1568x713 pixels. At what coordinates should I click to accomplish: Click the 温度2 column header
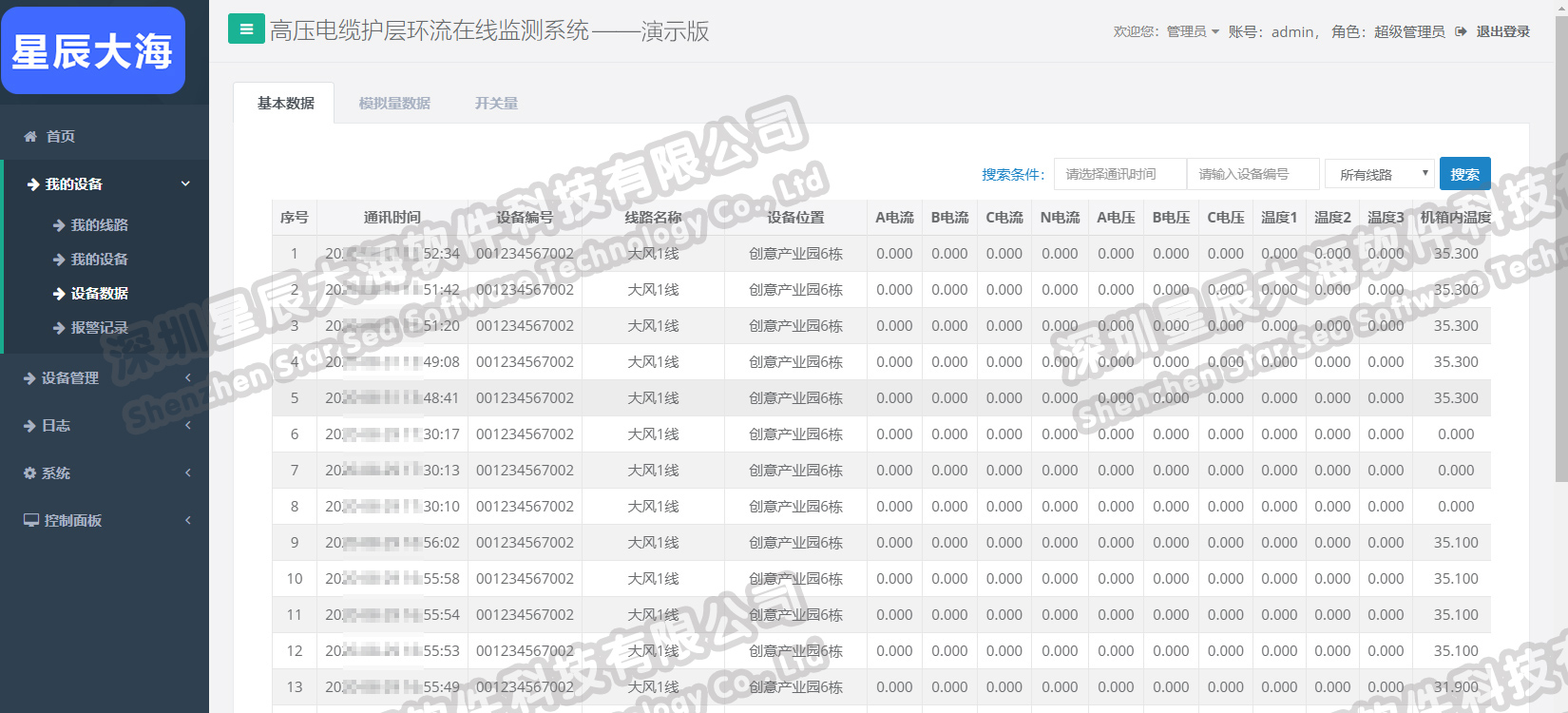coord(1332,218)
